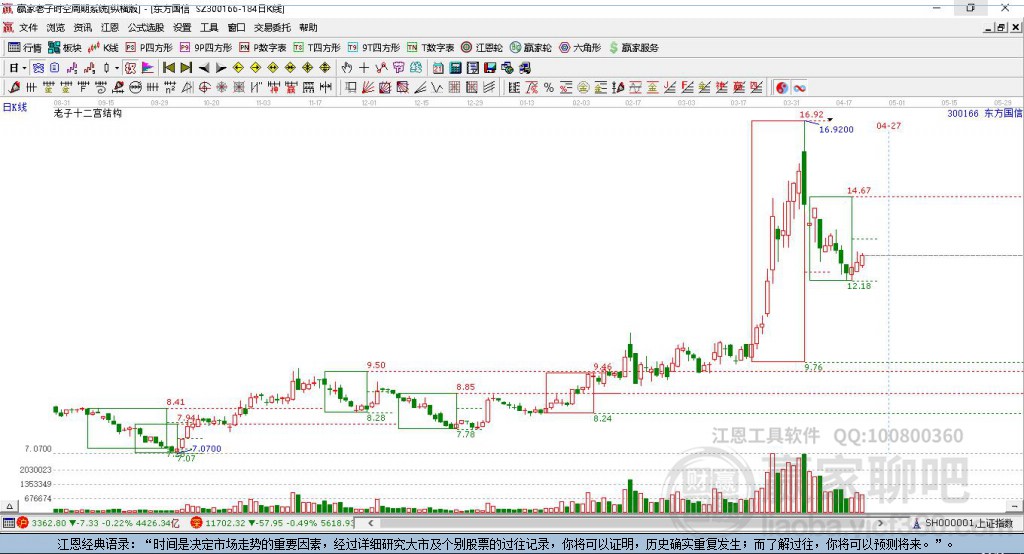
Task: Click the pink gradient triangle icon
Action: tap(148, 68)
